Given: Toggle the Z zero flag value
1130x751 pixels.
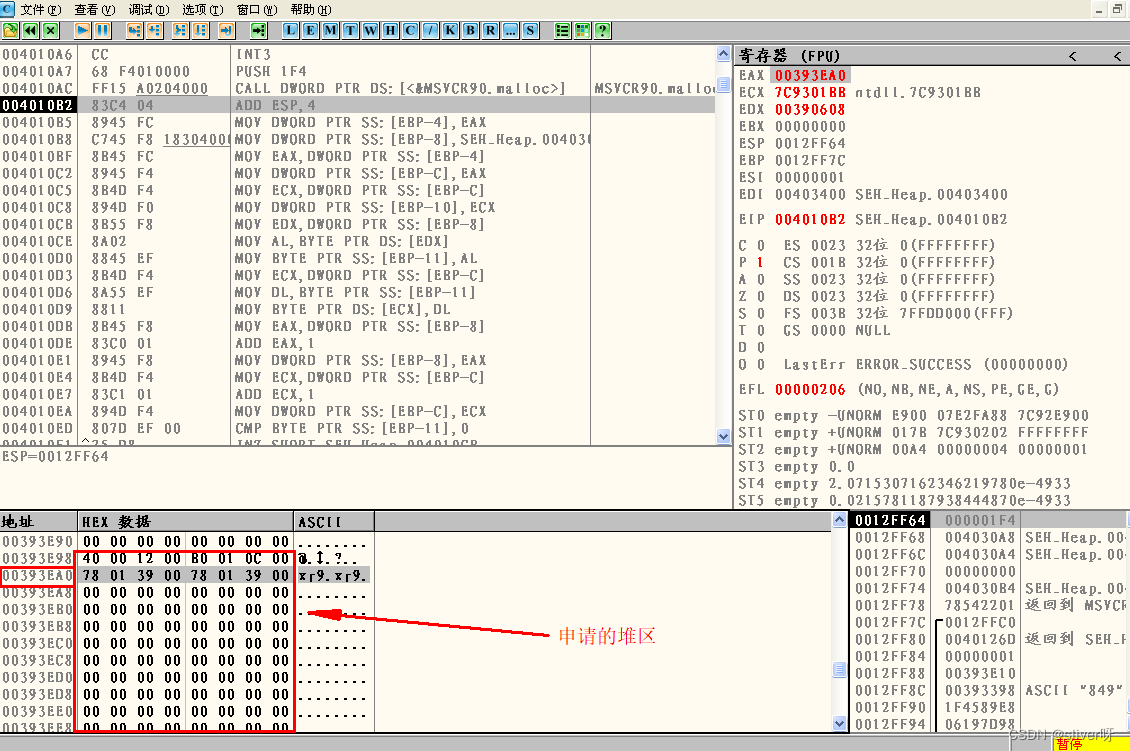Looking at the screenshot, I should 759,296.
